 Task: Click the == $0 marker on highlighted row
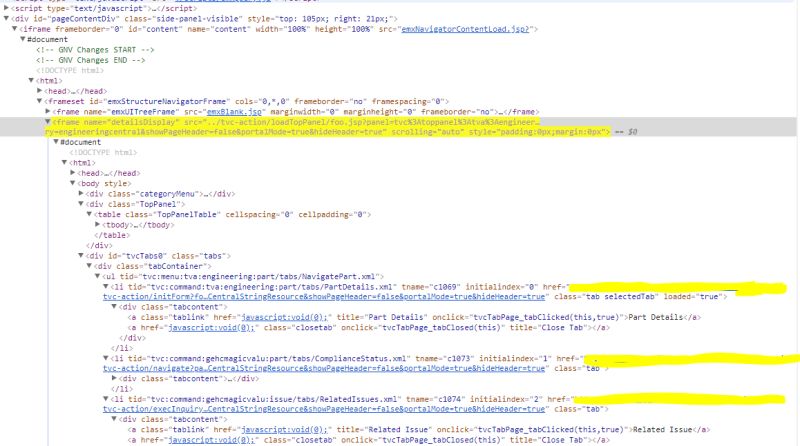[626, 132]
